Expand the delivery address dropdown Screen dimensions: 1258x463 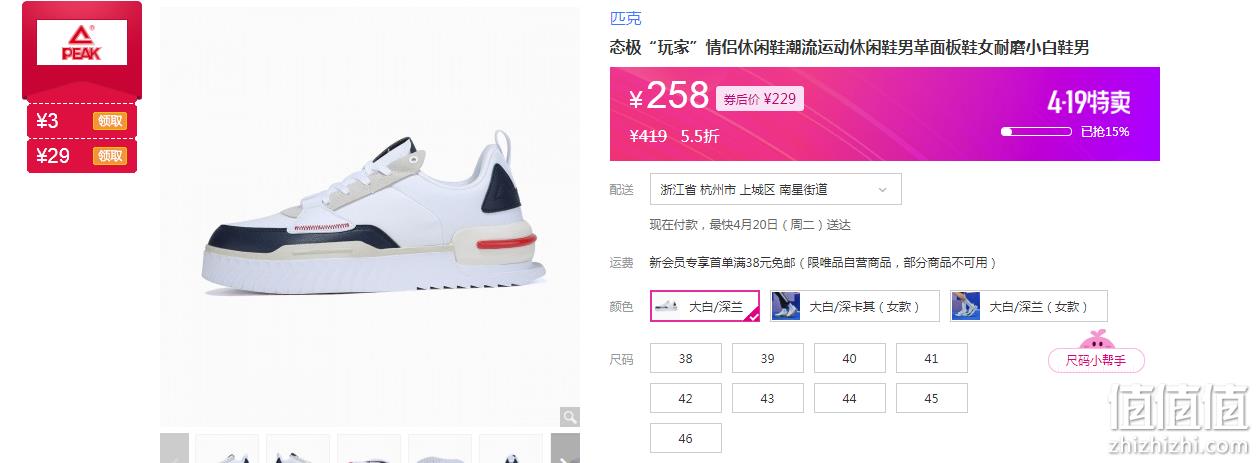tap(775, 189)
